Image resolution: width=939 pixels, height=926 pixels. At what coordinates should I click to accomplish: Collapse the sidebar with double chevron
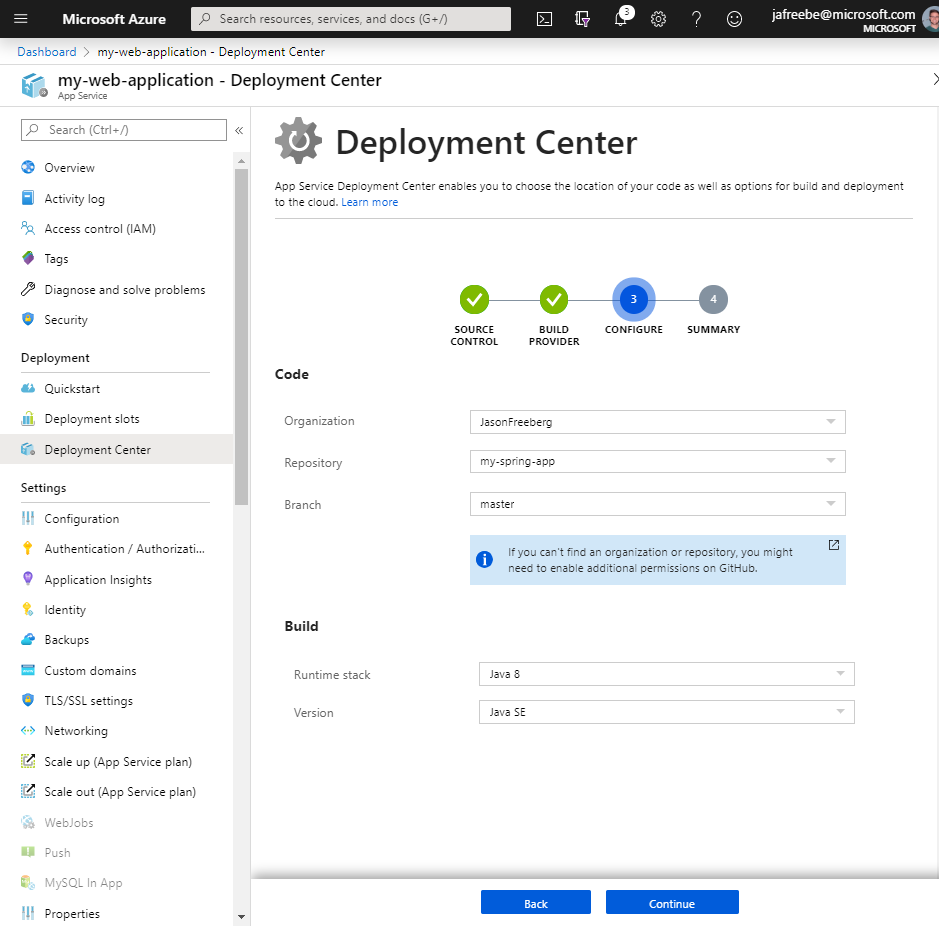(239, 130)
